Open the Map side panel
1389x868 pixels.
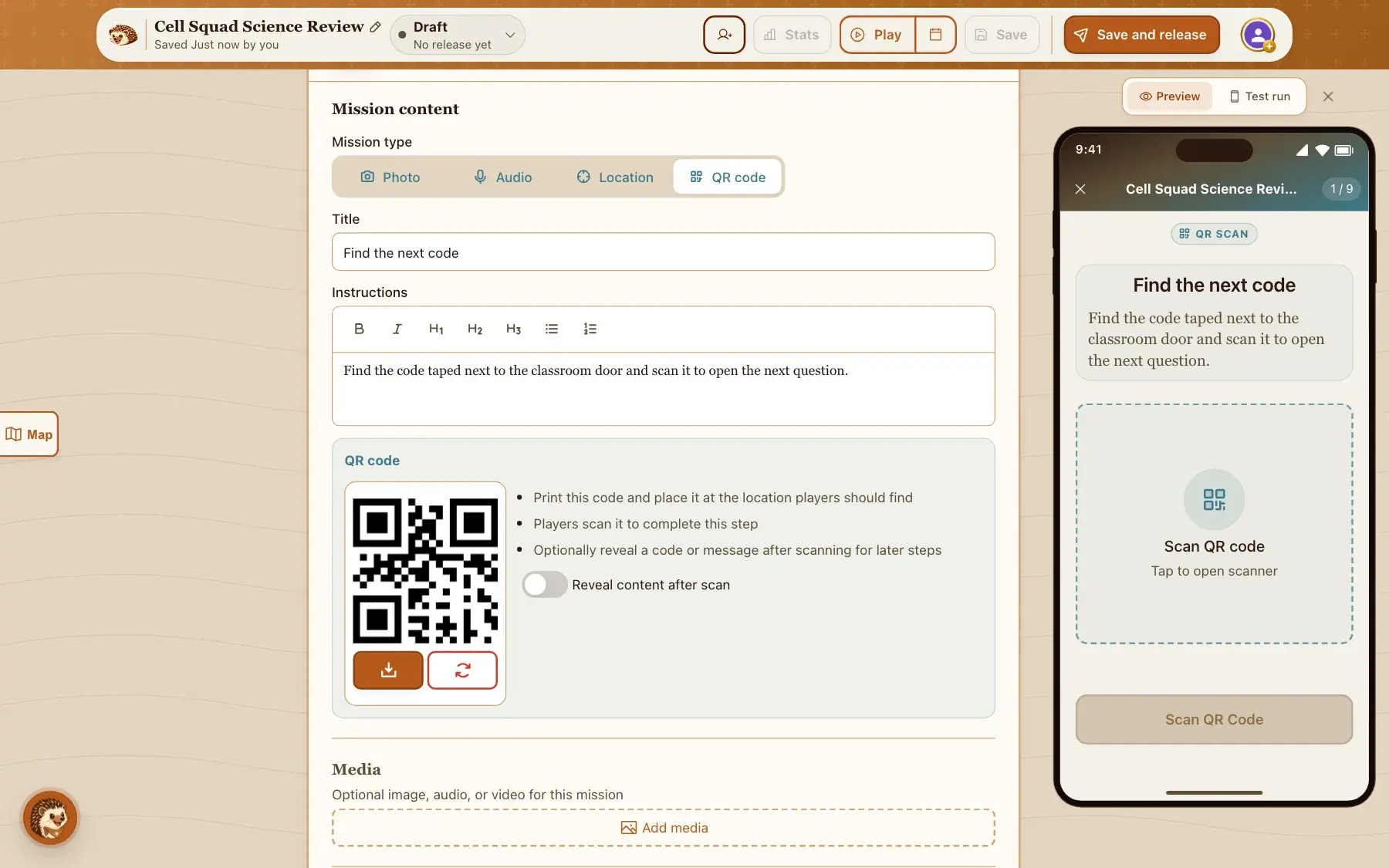point(29,434)
